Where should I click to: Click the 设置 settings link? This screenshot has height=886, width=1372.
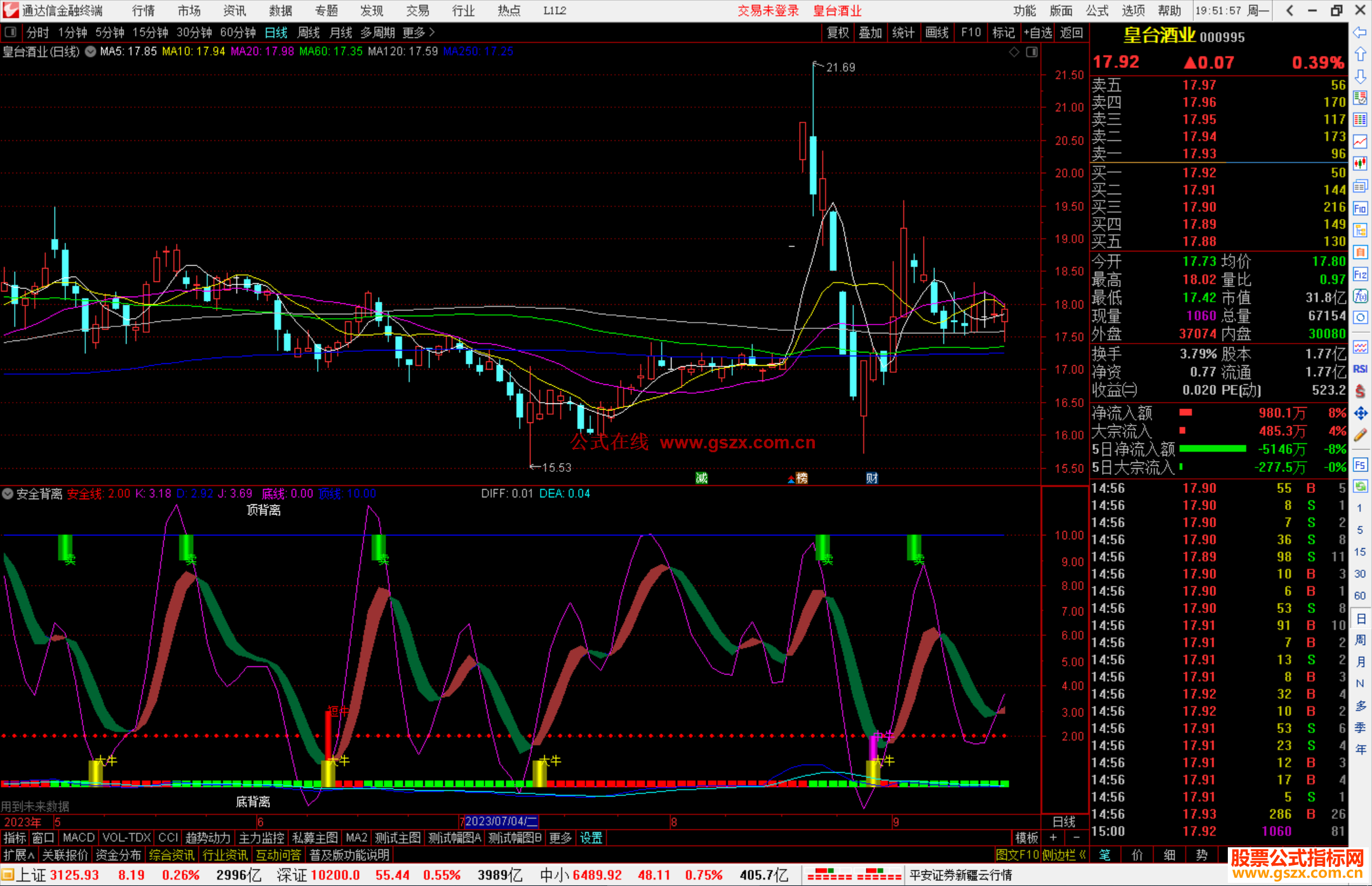(x=591, y=838)
